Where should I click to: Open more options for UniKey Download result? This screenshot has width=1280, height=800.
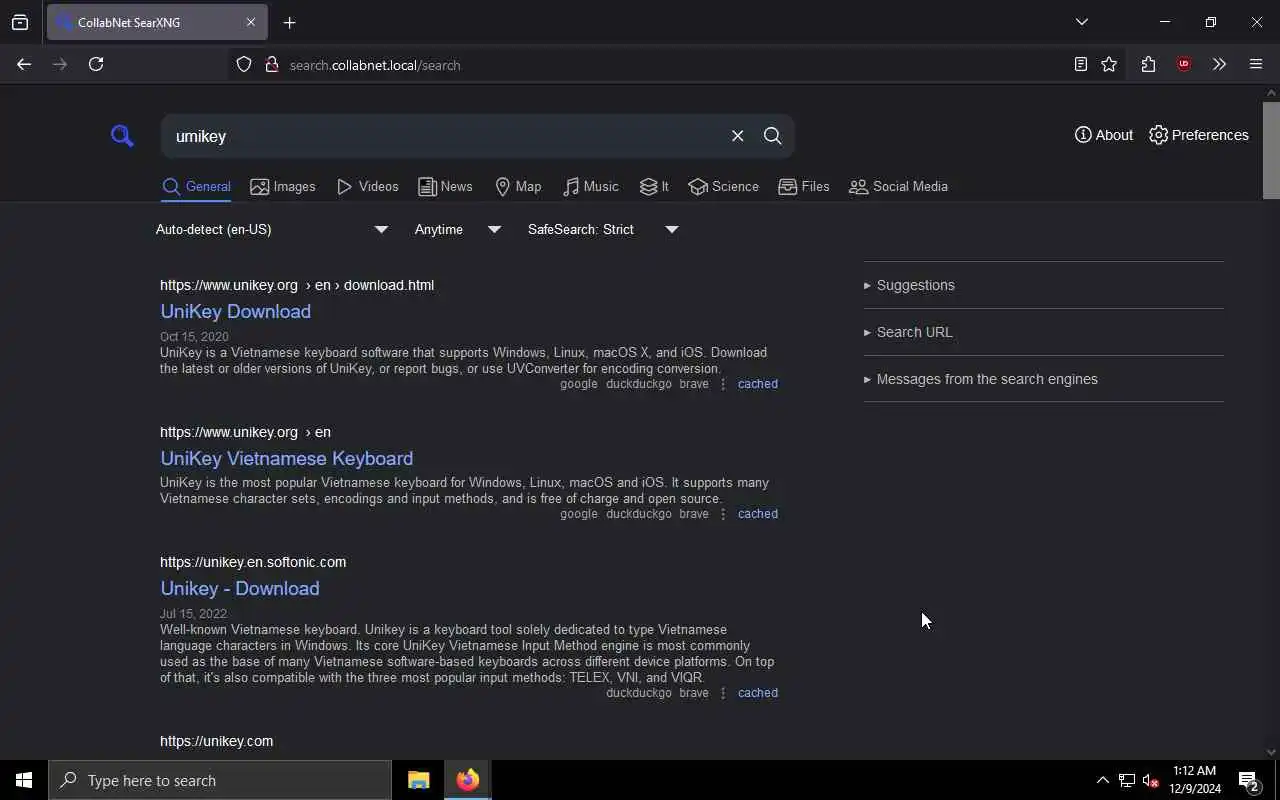tap(723, 384)
